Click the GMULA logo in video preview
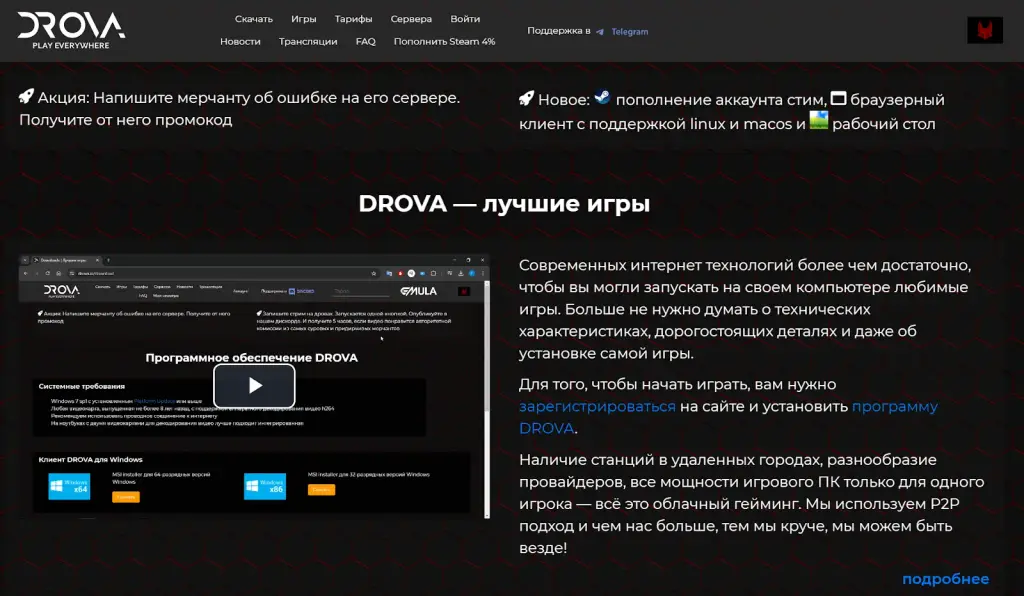 (418, 291)
